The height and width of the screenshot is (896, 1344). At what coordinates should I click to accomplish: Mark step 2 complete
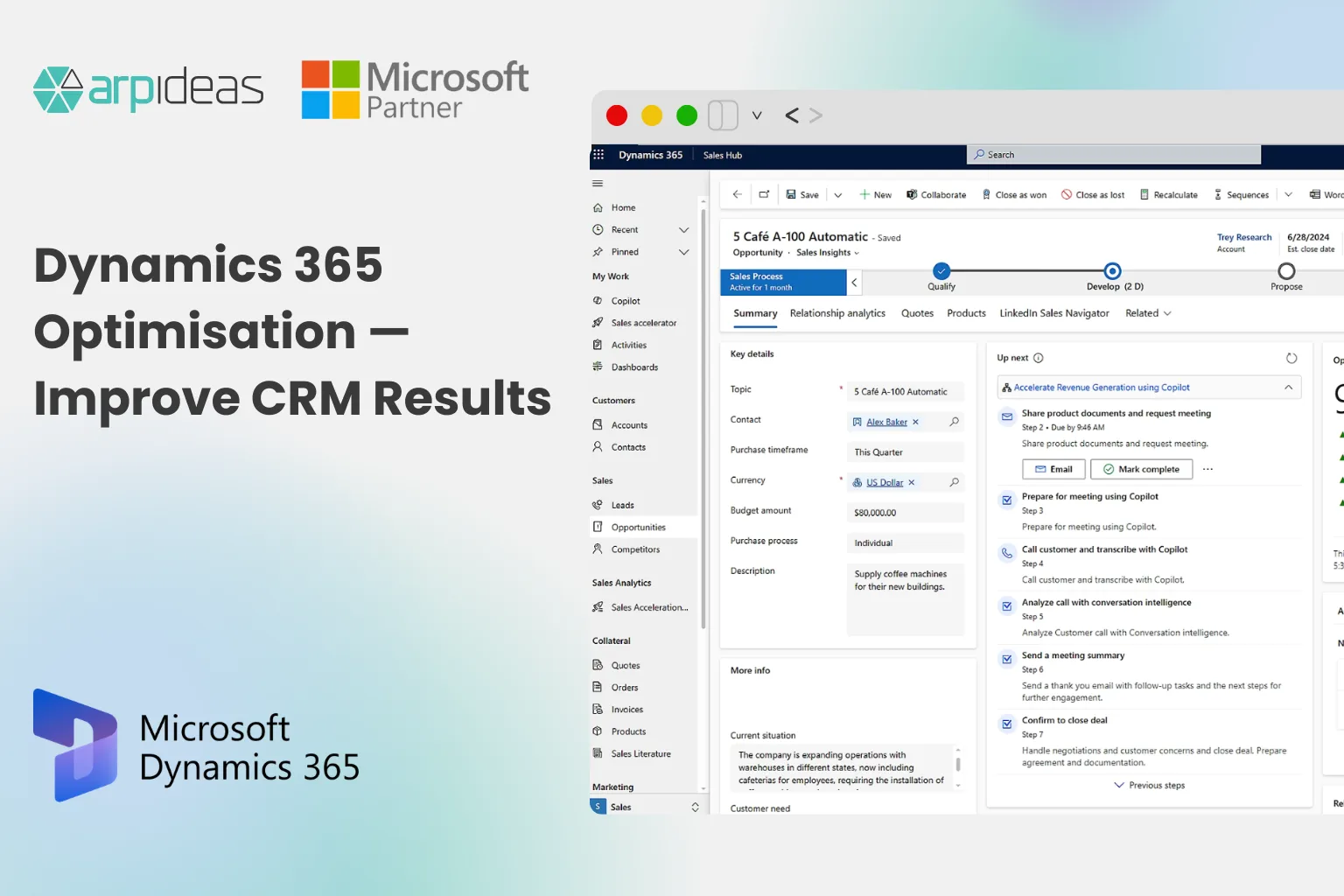(x=1141, y=469)
